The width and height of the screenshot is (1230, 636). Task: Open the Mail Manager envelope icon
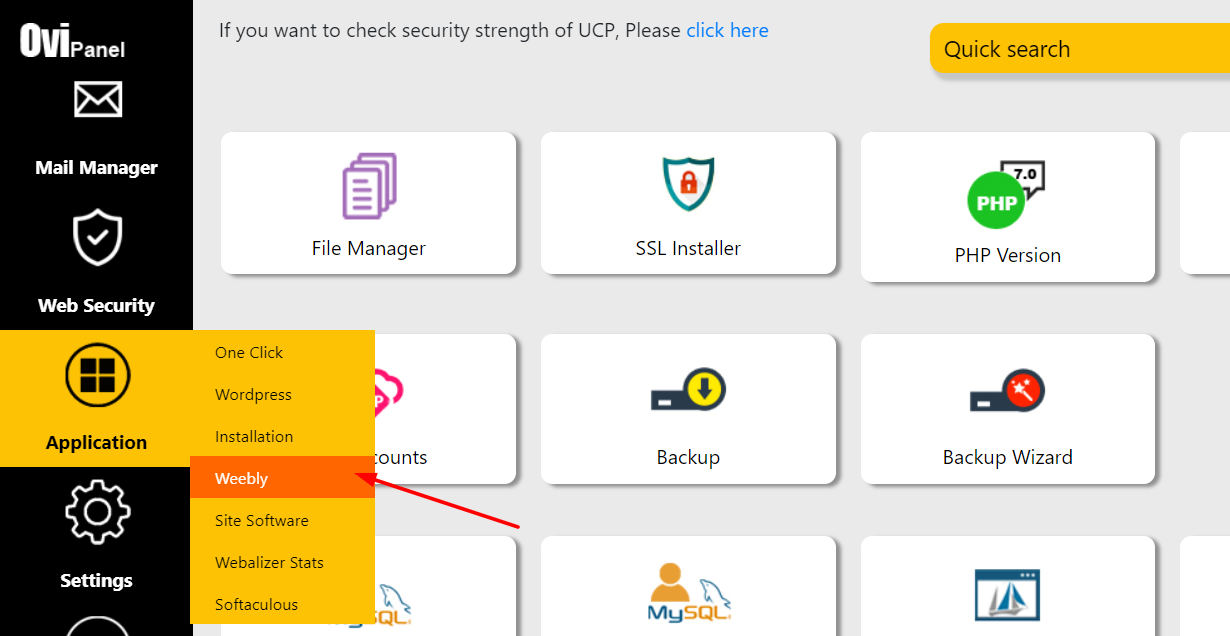coord(97,100)
